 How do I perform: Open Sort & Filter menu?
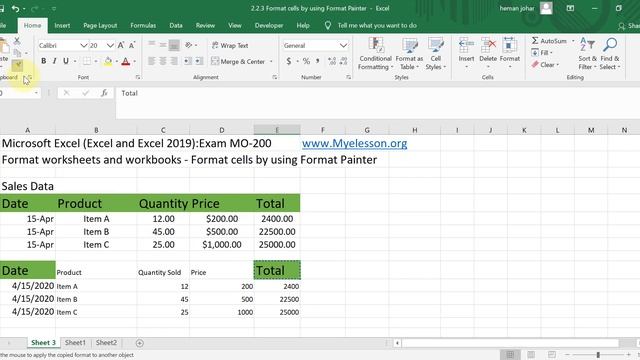click(x=587, y=54)
